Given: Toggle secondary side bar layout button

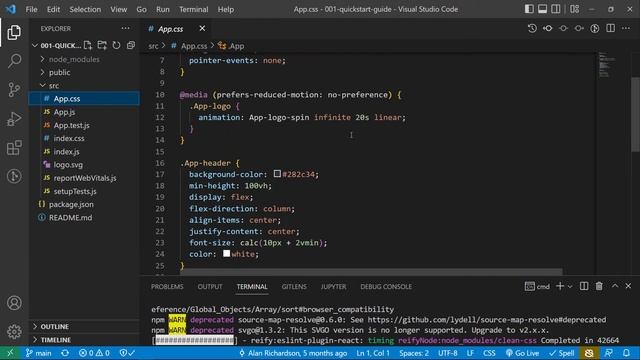Looking at the screenshot, I should point(556,9).
